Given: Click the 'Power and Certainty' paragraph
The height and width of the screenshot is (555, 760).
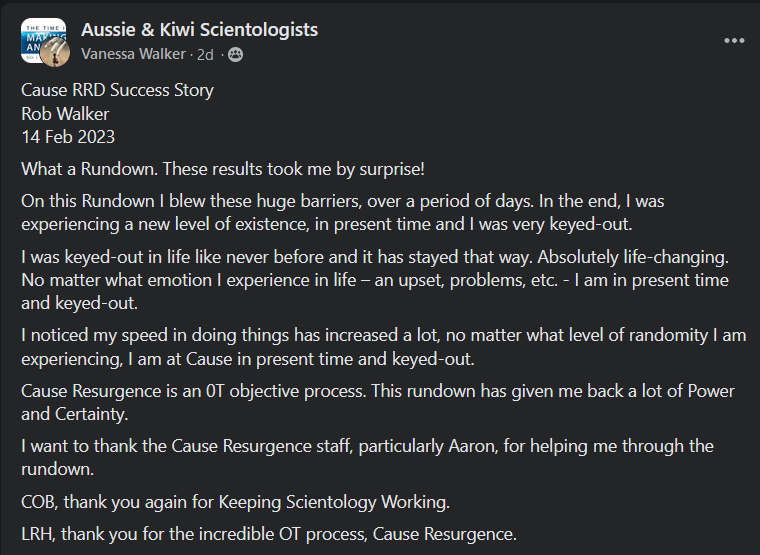Looking at the screenshot, I should tap(378, 402).
